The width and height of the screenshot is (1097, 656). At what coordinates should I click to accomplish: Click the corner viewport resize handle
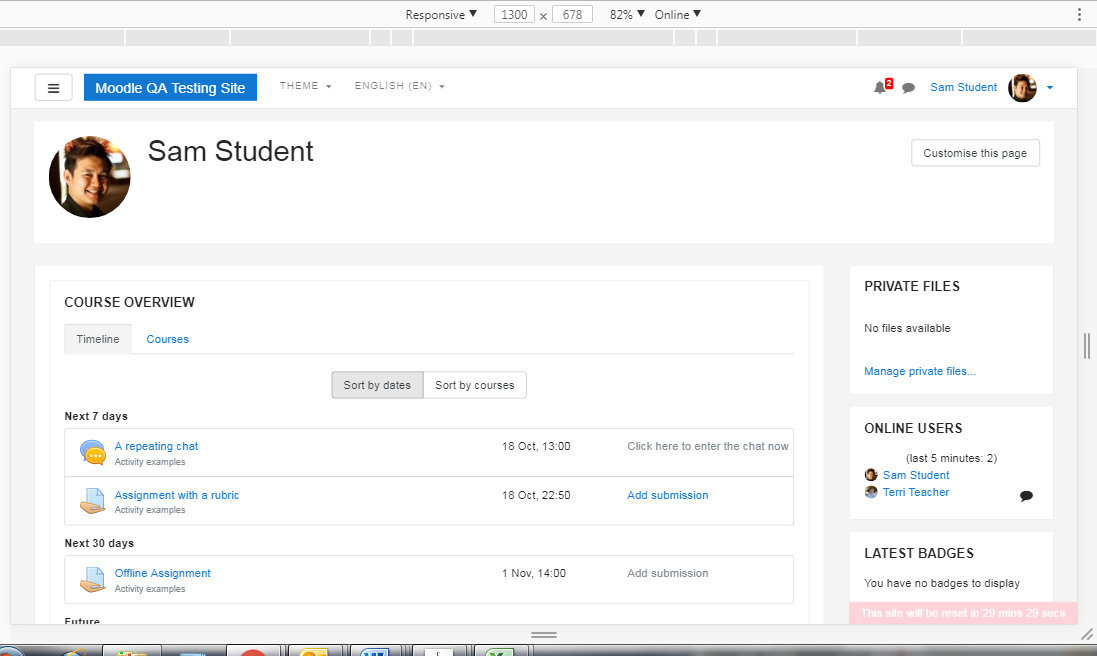click(x=1087, y=634)
